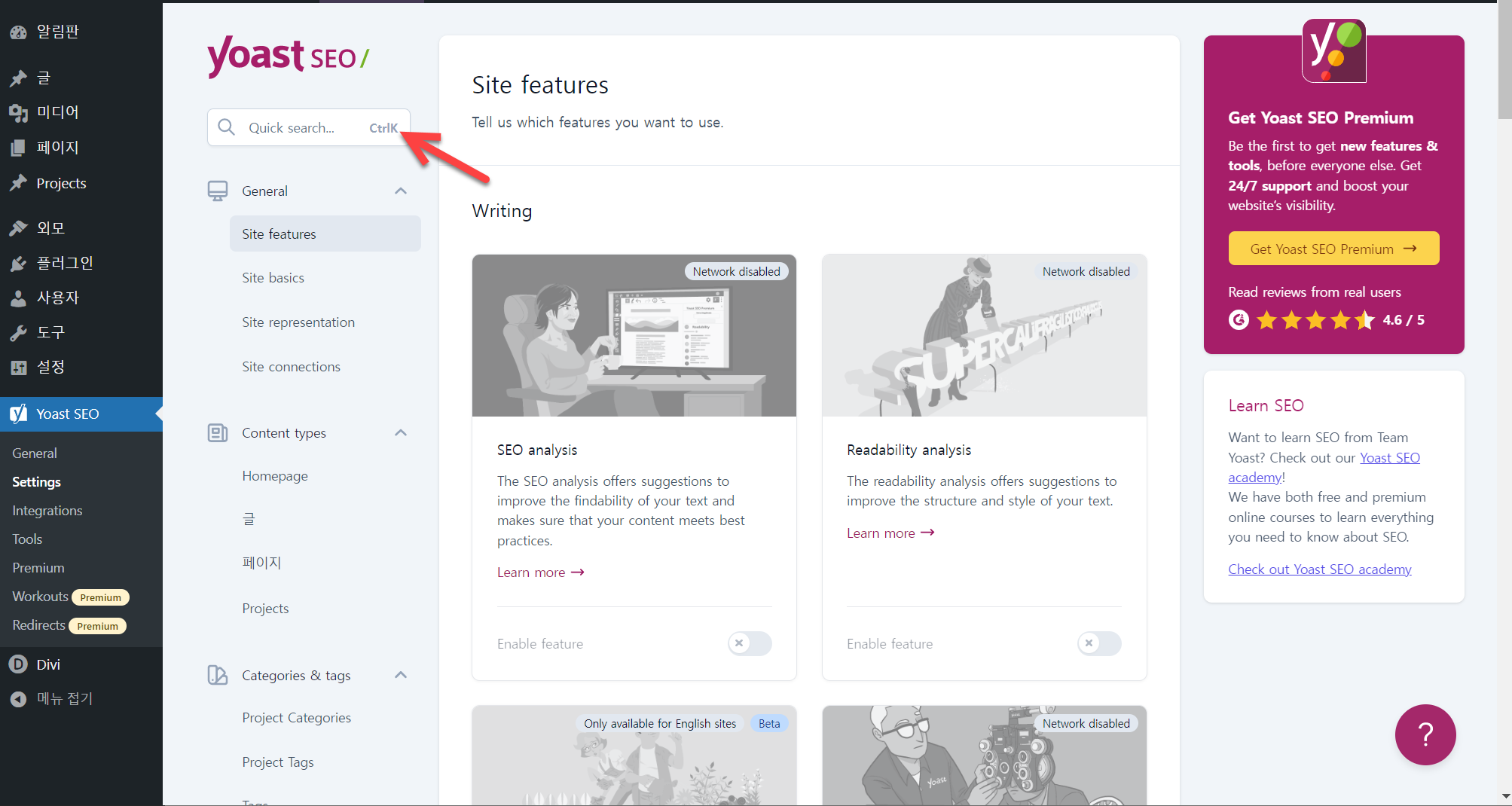Click the Projects pin icon in admin menu
1512x806 pixels.
coord(18,183)
